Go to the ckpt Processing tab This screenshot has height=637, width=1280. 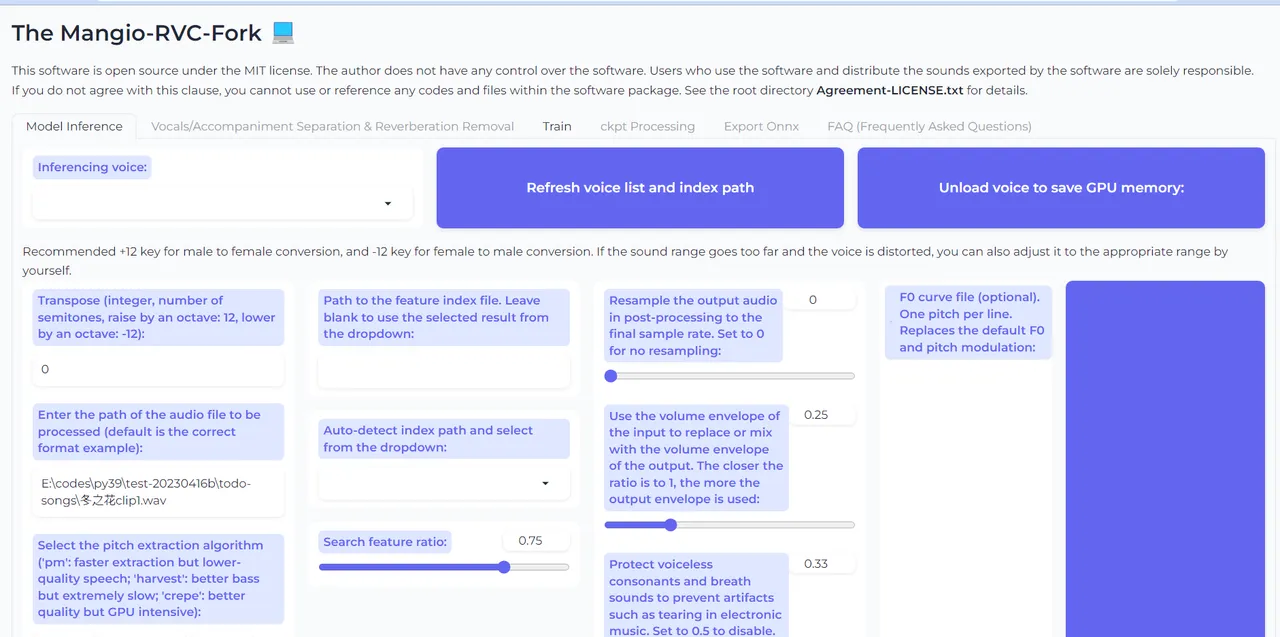pos(647,127)
